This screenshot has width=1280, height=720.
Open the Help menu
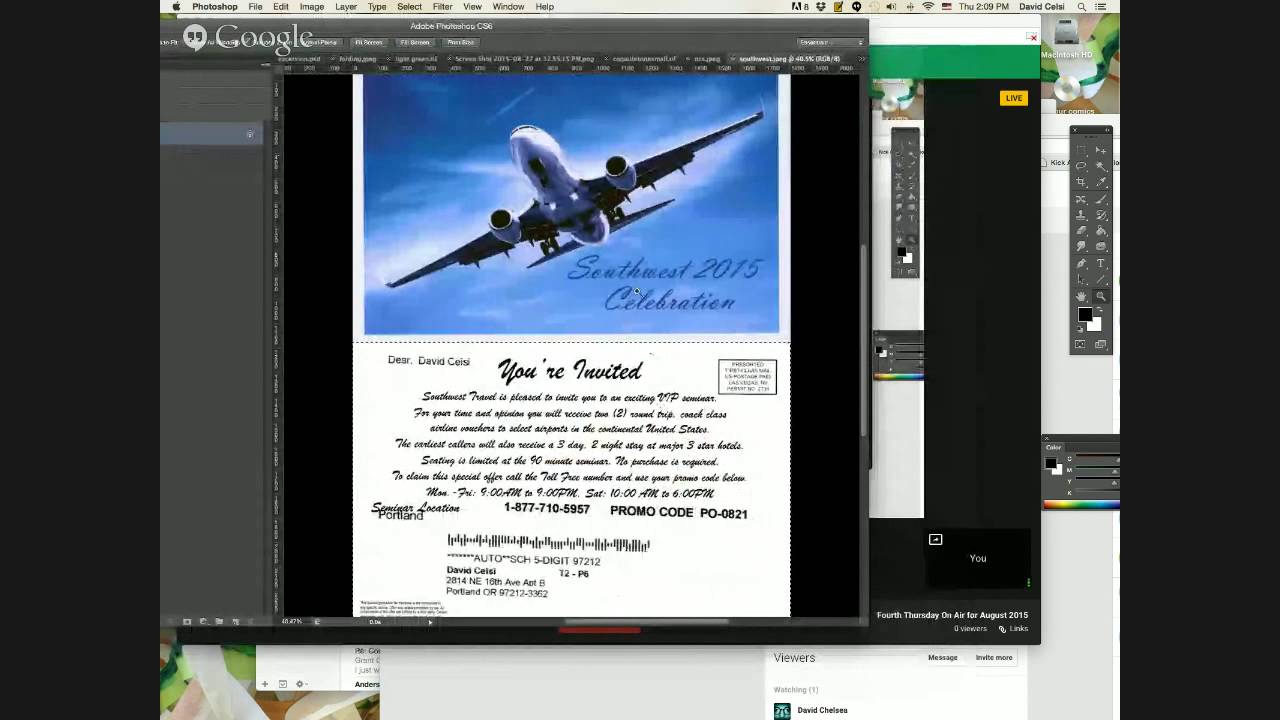tap(544, 7)
